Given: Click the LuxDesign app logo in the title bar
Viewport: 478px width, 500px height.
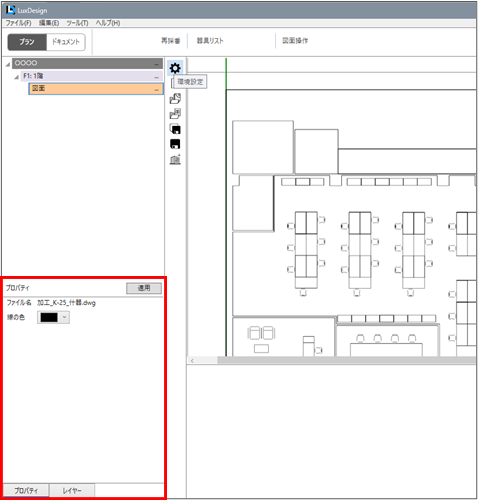Looking at the screenshot, I should [x=11, y=10].
